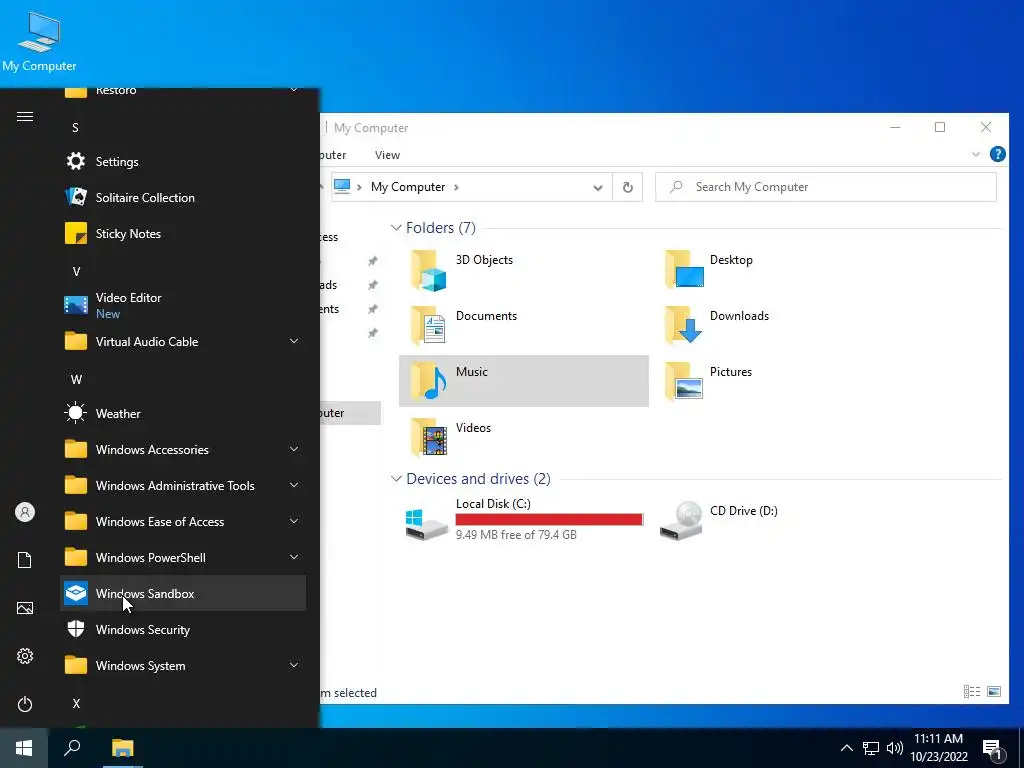Open Settings gear in Start rail
The width and height of the screenshot is (1024, 768).
tap(25, 656)
